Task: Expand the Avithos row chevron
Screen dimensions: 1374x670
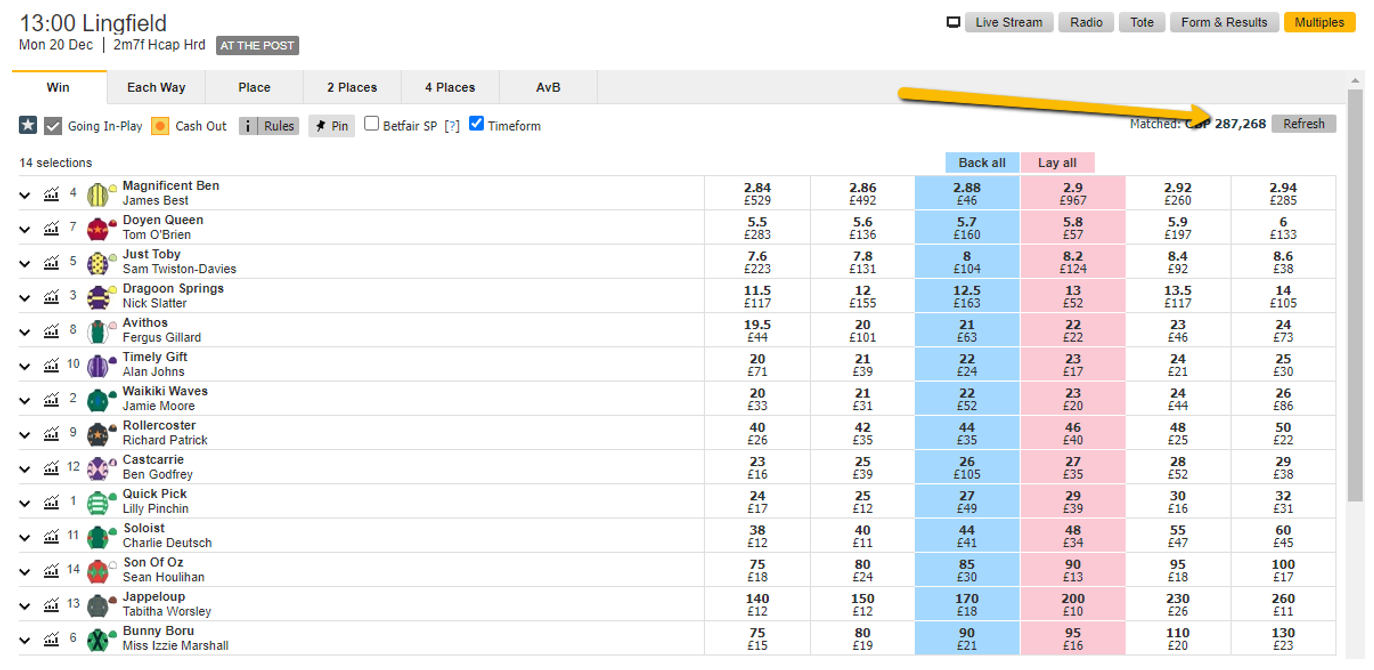Action: click(x=25, y=332)
